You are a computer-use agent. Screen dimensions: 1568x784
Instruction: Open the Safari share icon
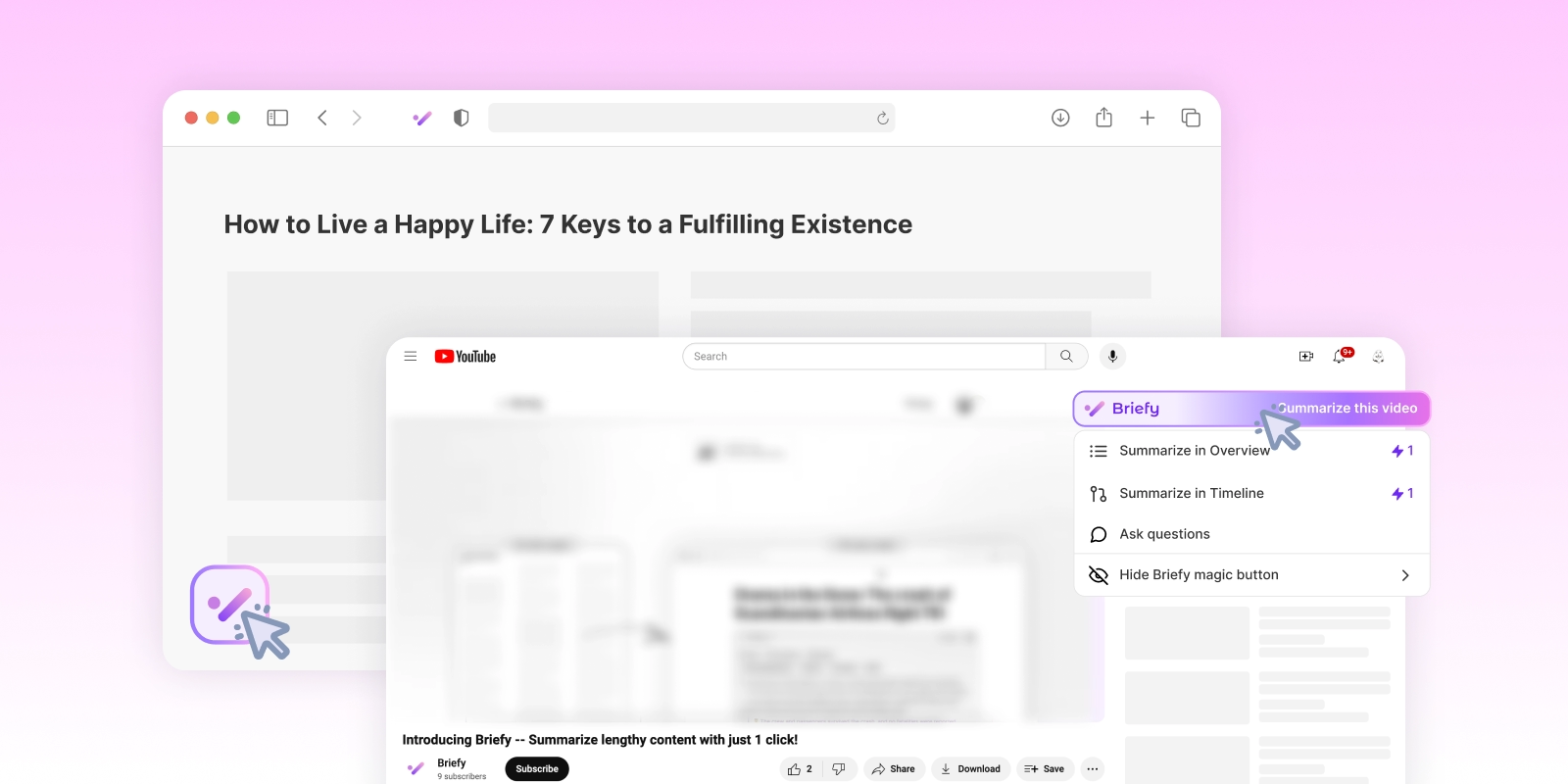[x=1104, y=117]
